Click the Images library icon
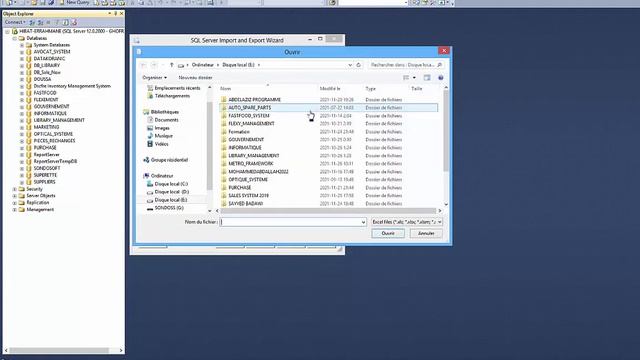640x360 pixels. [x=150, y=128]
